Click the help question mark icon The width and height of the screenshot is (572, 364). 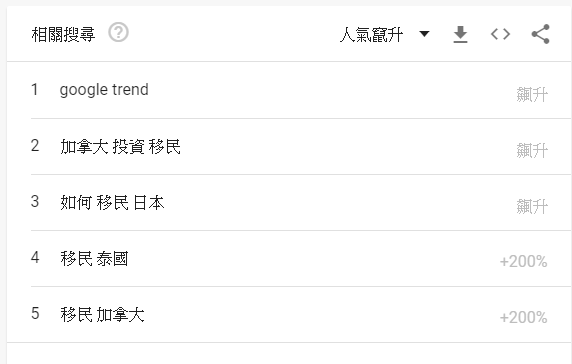tap(119, 32)
